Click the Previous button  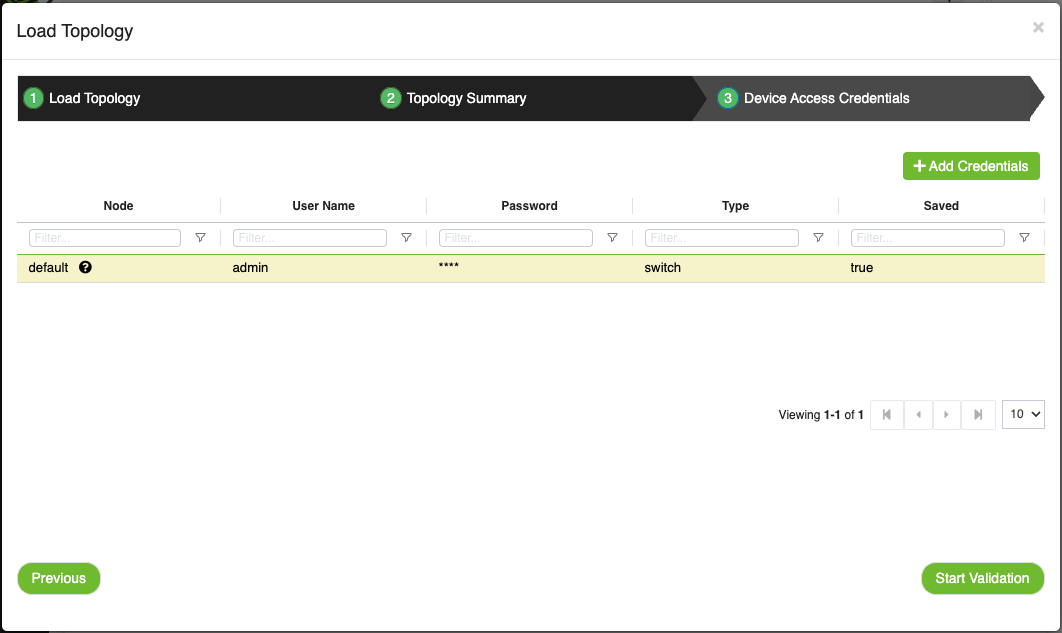[x=59, y=578]
